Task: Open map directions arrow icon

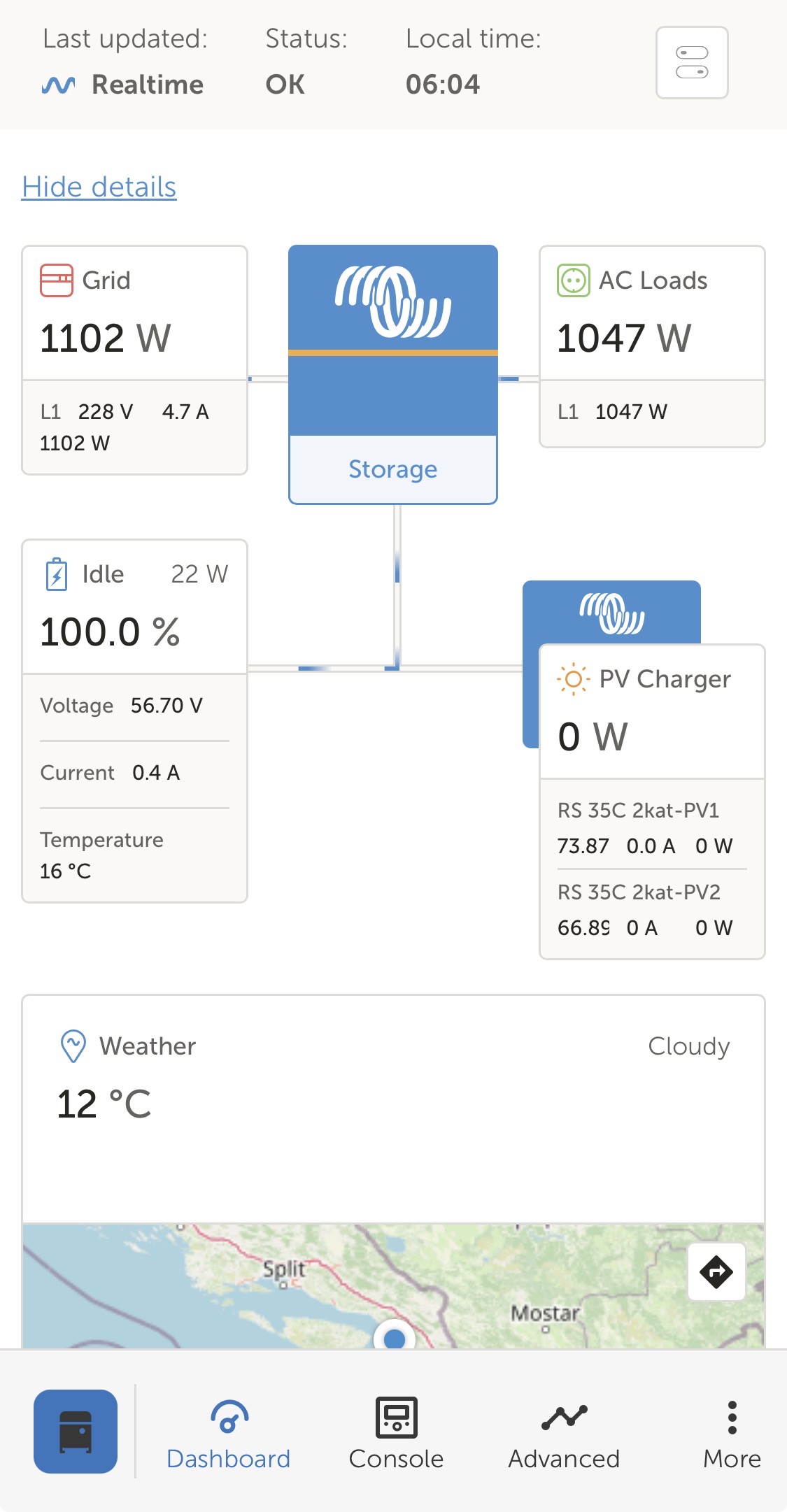Action: 716,1271
